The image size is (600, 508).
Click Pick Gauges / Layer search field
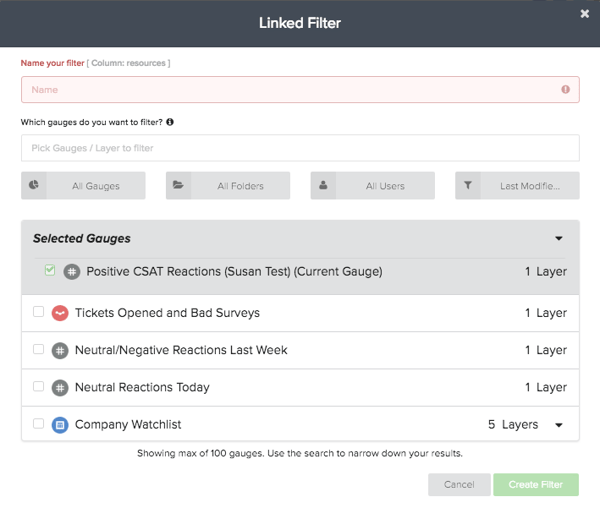click(300, 148)
